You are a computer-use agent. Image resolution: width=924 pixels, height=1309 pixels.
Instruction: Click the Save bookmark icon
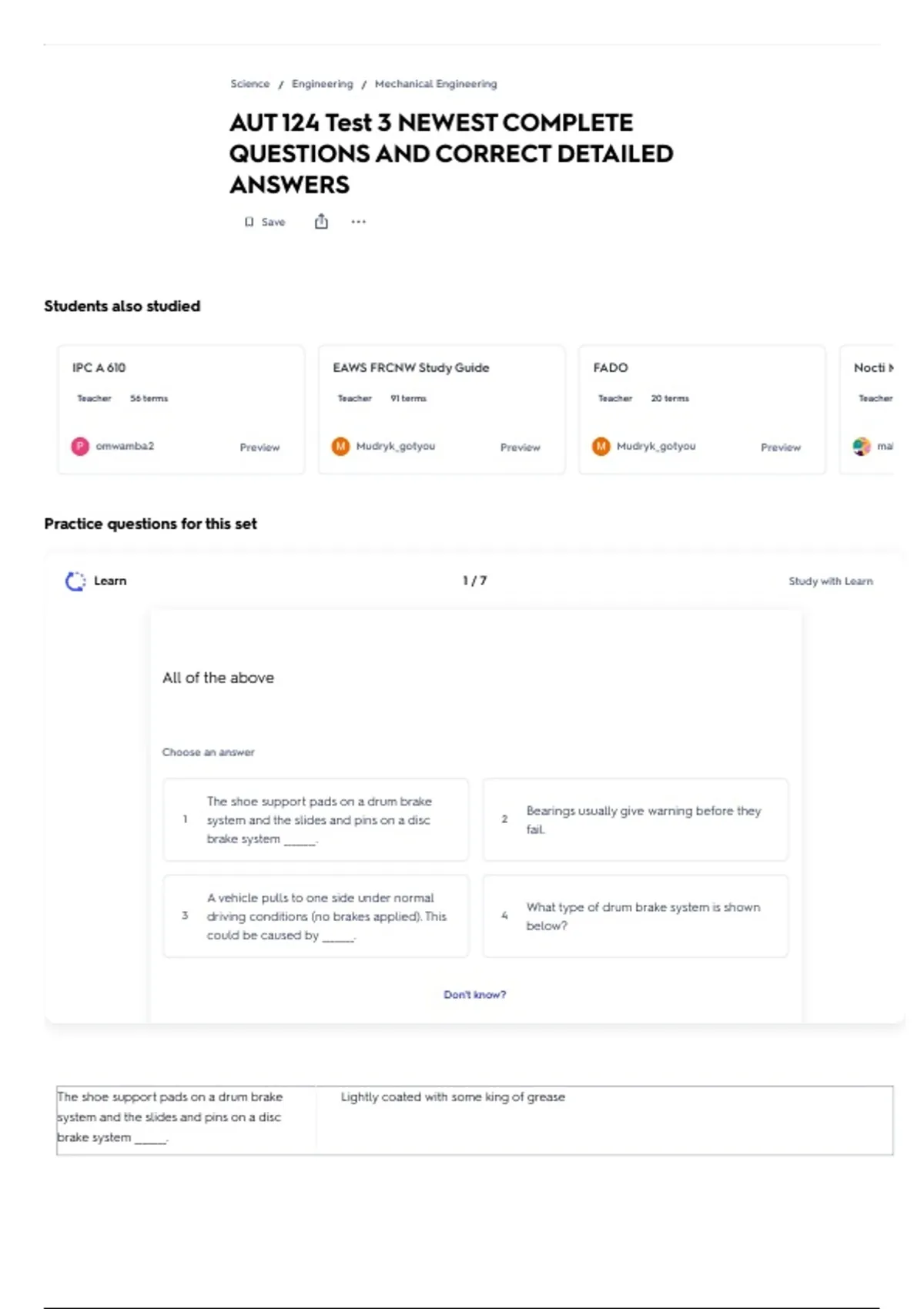point(249,222)
